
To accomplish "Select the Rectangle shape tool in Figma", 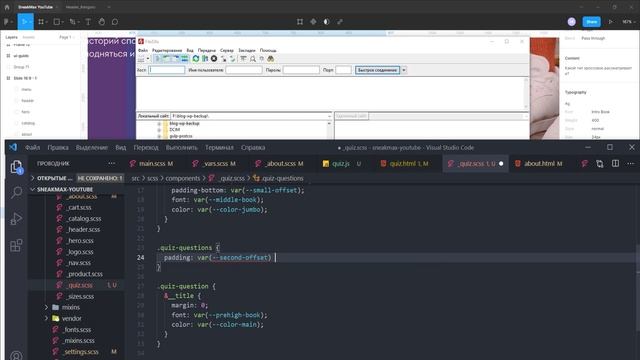I will click(x=57, y=22).
